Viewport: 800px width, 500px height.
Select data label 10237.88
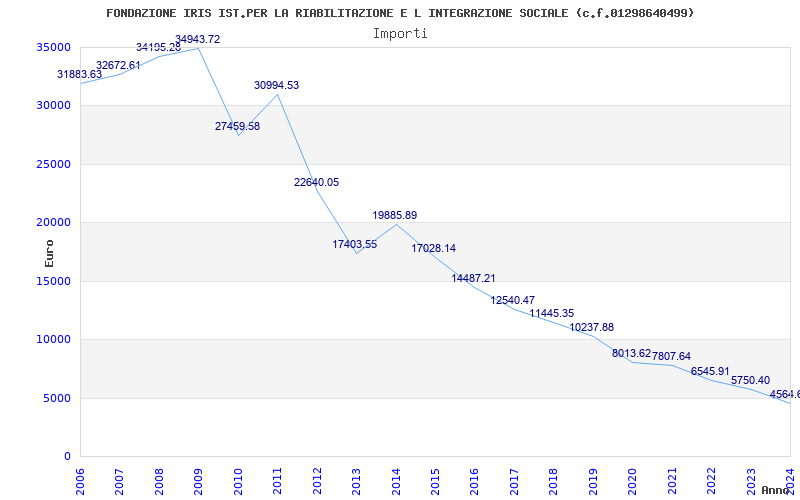592,328
